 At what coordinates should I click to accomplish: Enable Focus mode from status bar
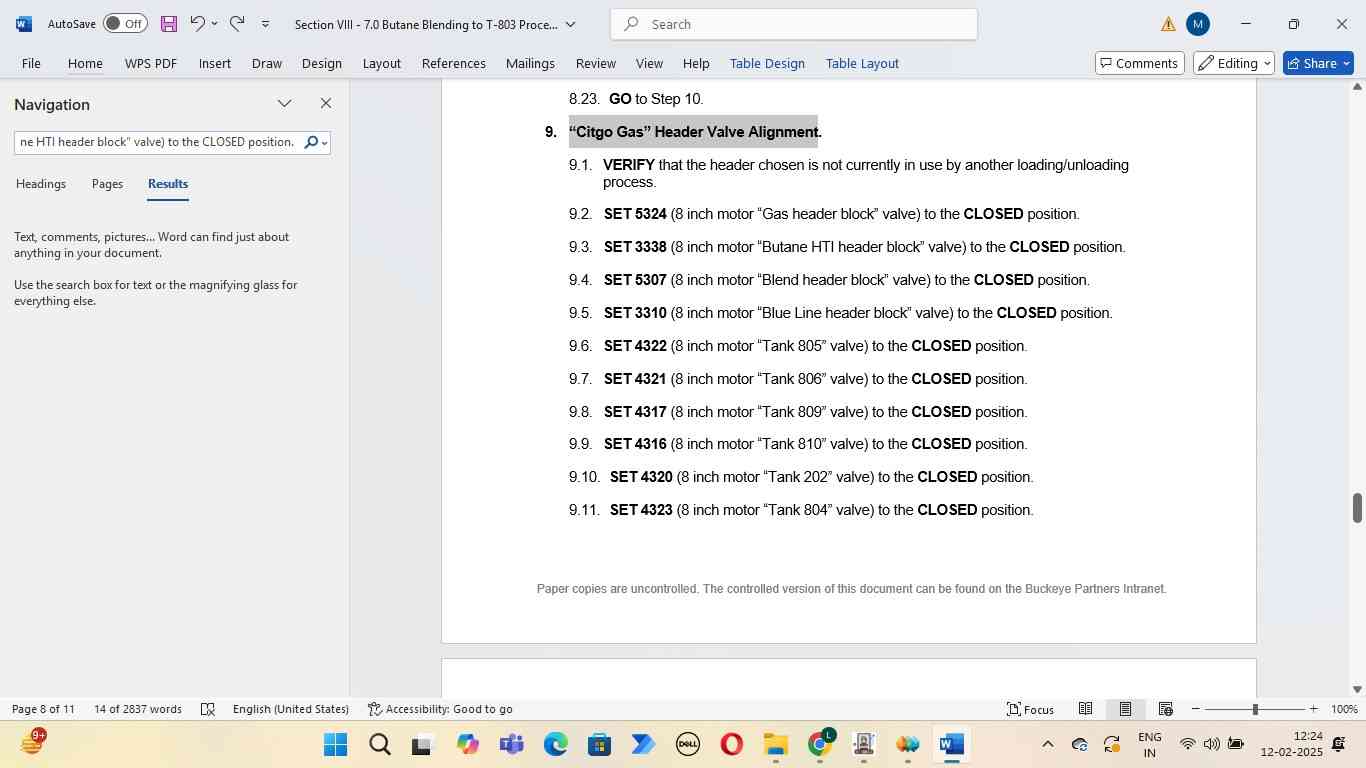pyautogui.click(x=1031, y=709)
